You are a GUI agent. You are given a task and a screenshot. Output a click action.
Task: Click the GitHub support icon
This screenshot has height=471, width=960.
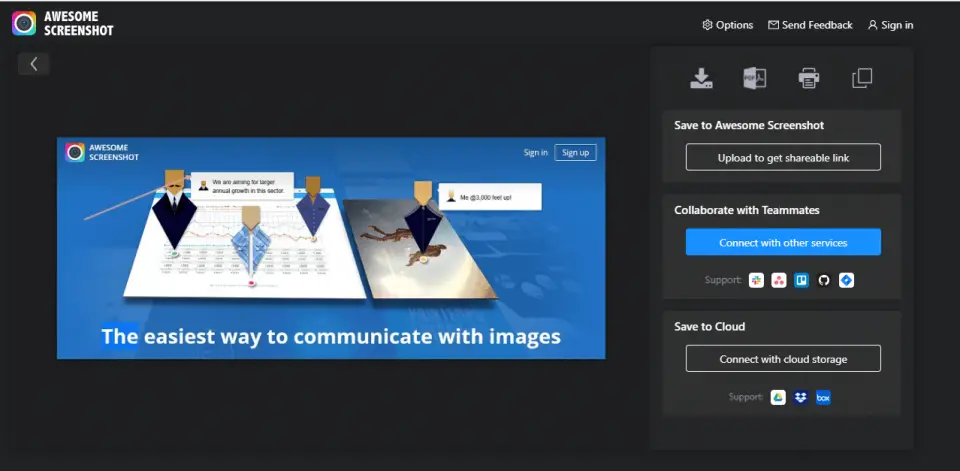tap(824, 281)
